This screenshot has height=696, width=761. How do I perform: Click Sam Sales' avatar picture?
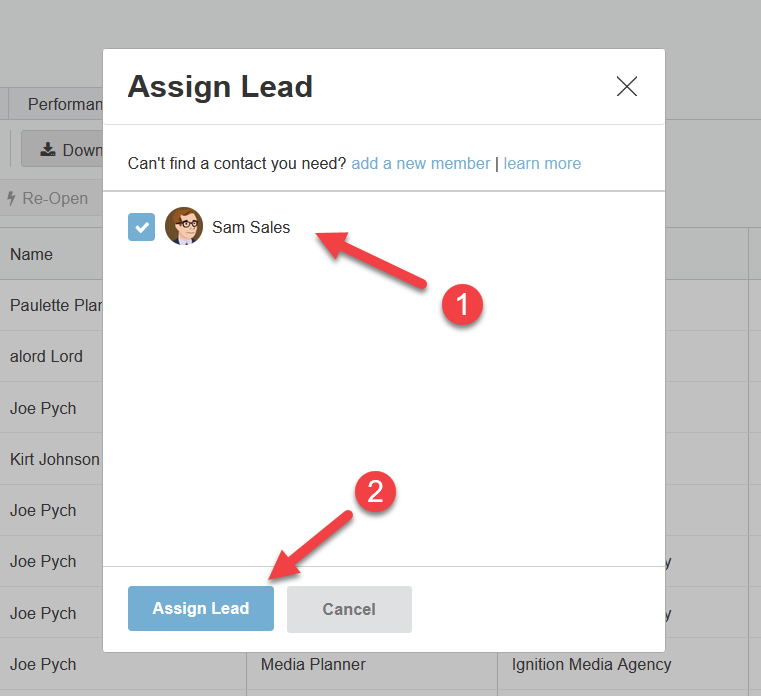click(x=184, y=227)
